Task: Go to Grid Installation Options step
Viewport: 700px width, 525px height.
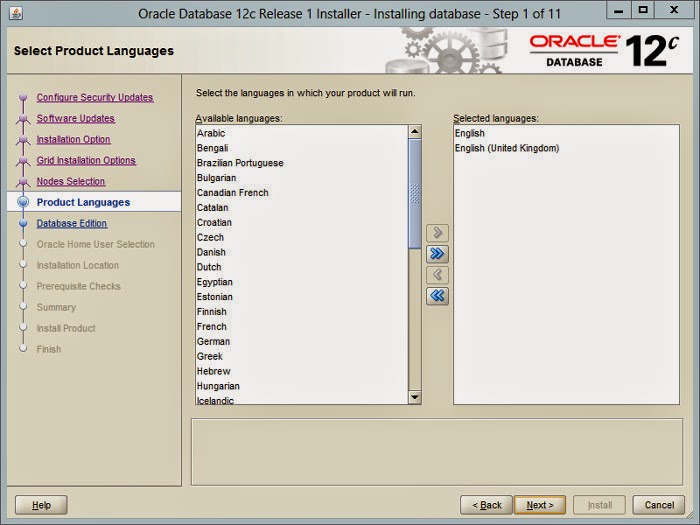Action: 86,160
